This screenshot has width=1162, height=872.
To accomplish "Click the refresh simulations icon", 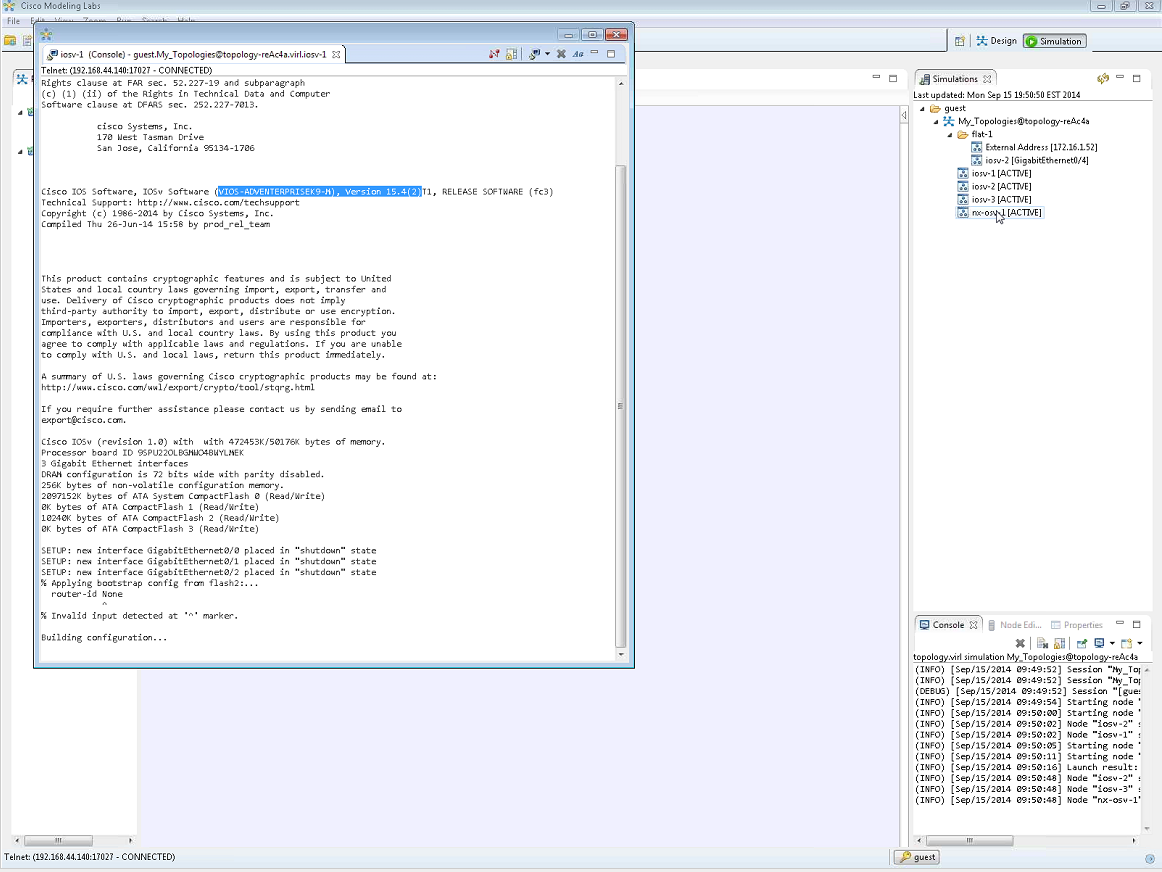I will (x=1103, y=79).
